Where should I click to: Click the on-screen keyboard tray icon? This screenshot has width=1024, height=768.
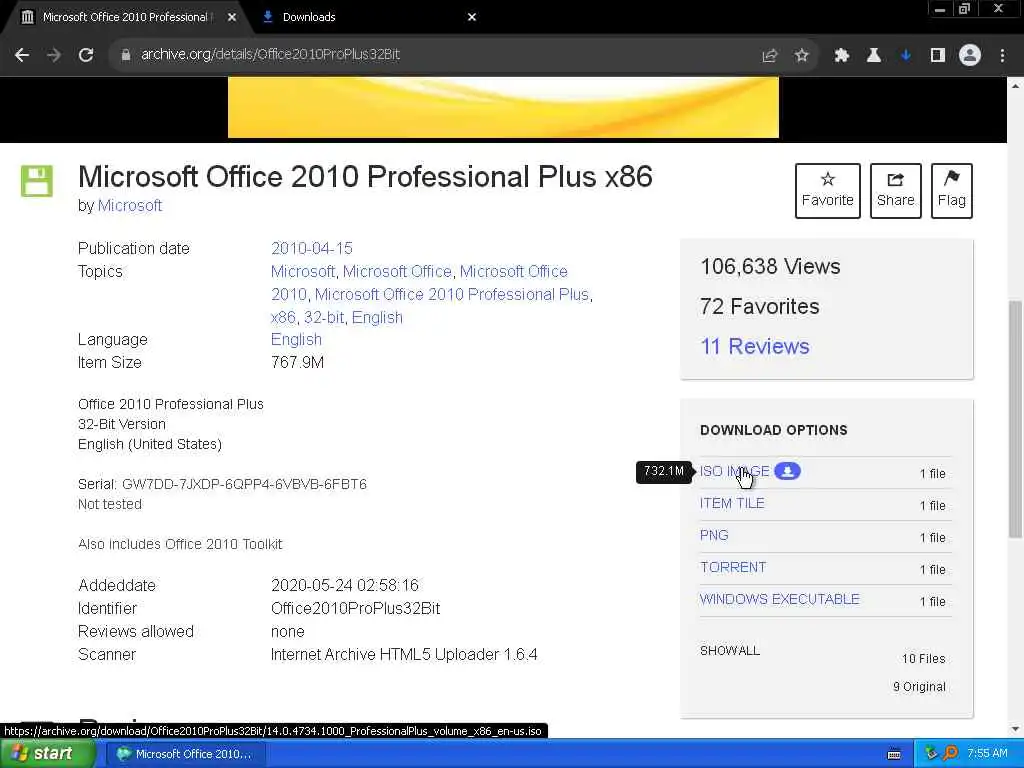click(x=894, y=754)
